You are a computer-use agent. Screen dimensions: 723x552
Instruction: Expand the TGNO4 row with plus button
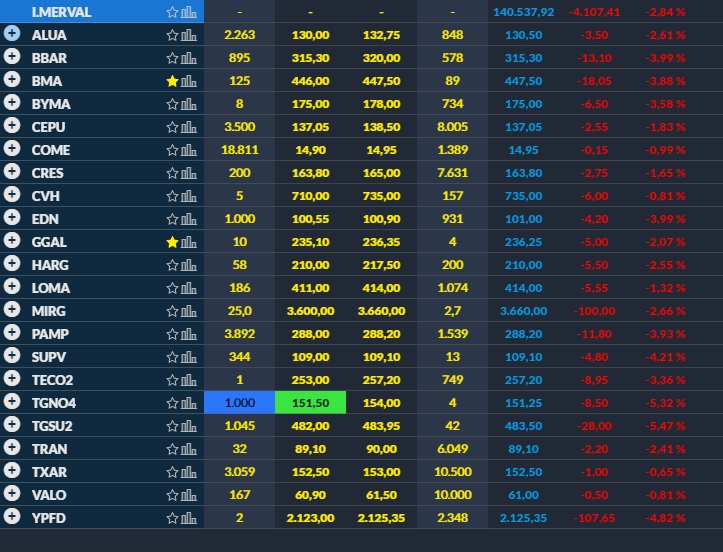(12, 401)
